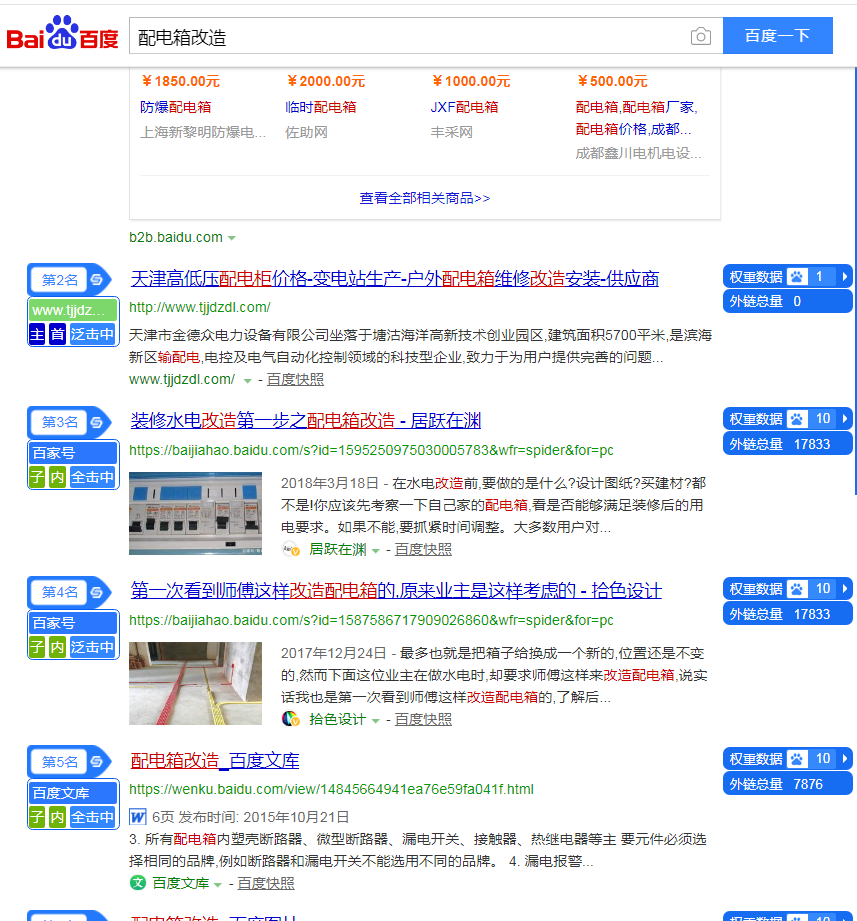Open camera image search icon

pyautogui.click(x=700, y=36)
